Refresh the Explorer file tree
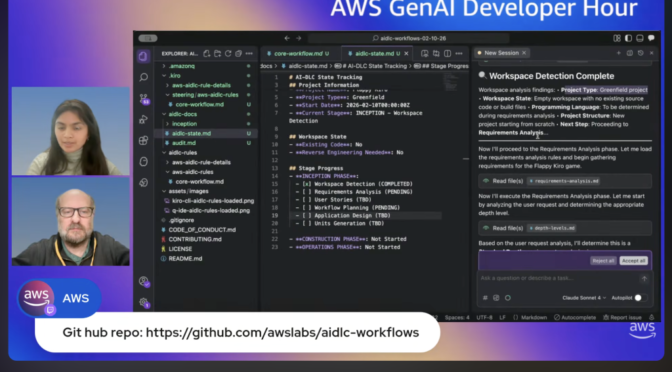Viewport: 672px width, 372px height. point(228,54)
